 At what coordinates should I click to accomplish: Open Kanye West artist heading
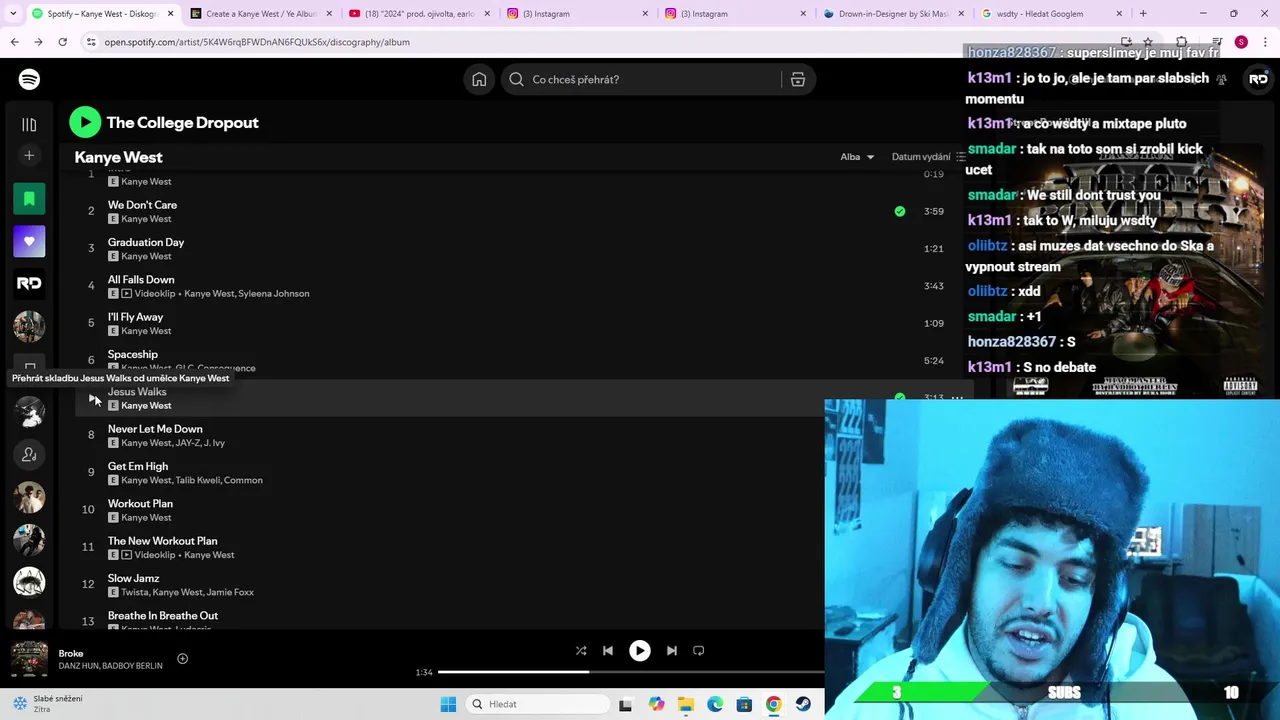point(118,157)
